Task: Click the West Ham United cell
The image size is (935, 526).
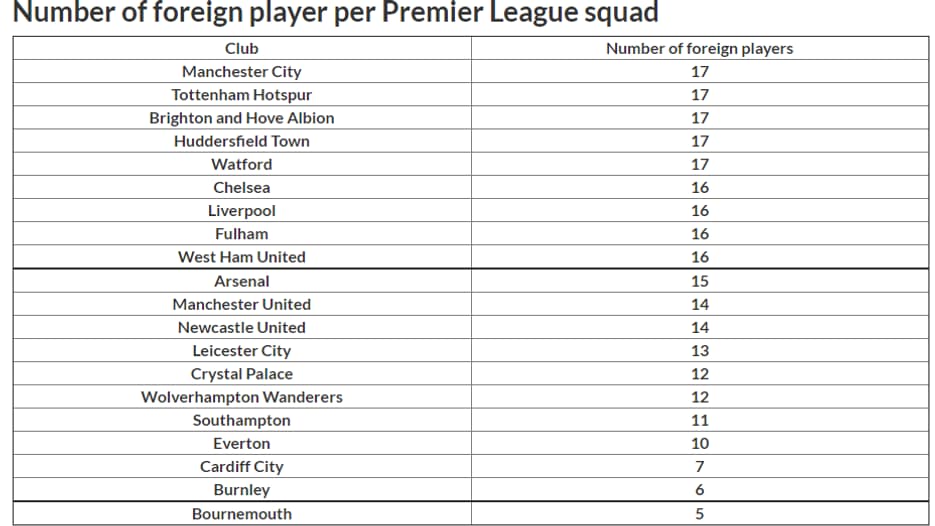Action: [x=242, y=258]
